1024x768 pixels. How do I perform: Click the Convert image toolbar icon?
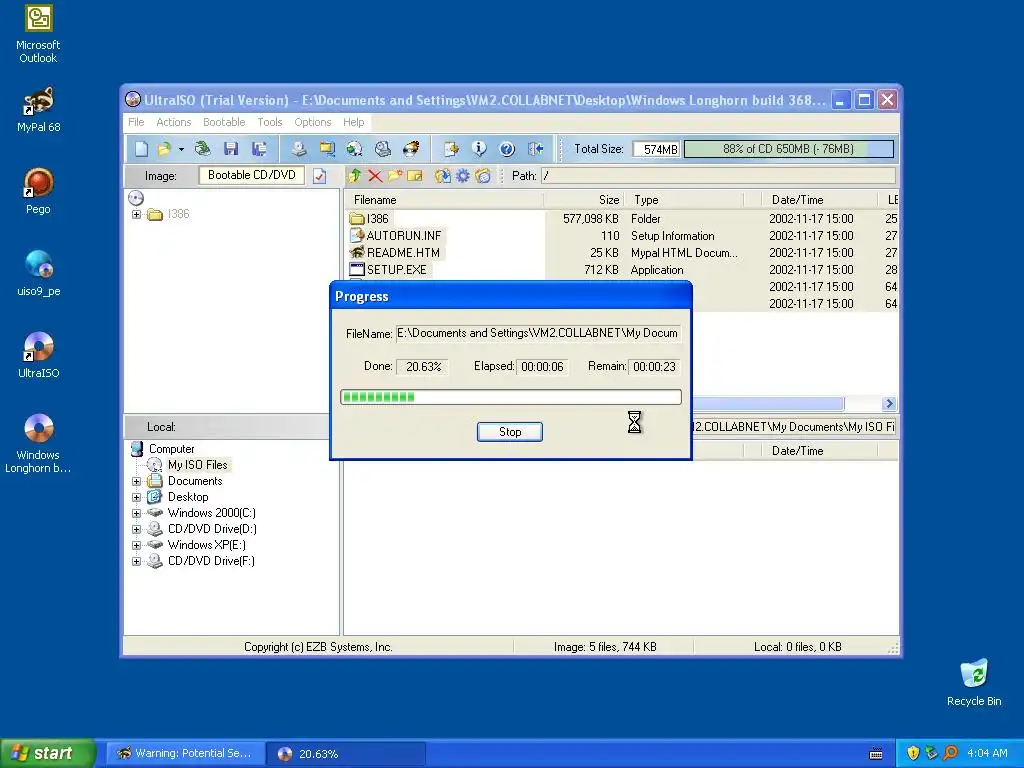tap(355, 149)
